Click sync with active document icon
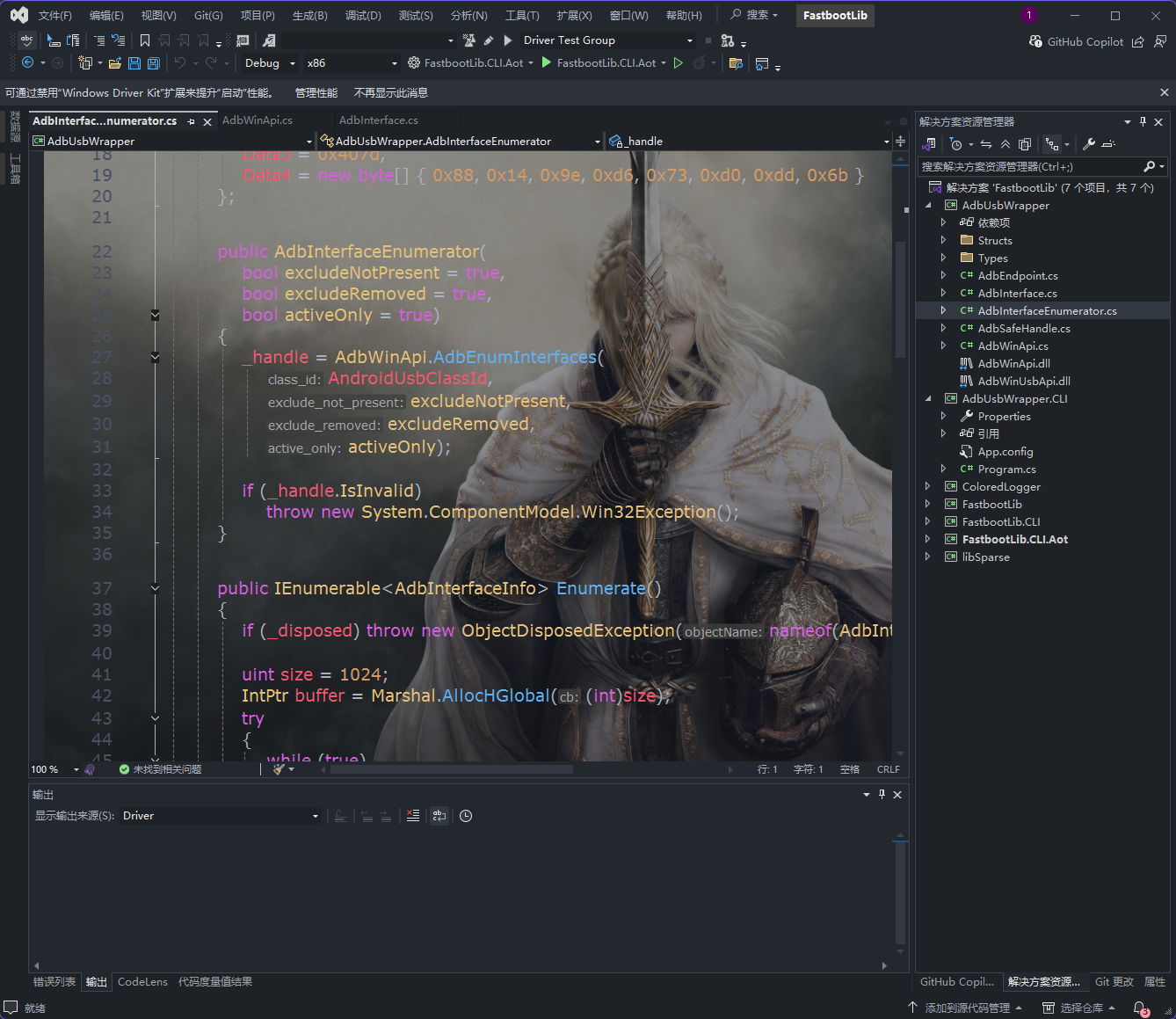The height and width of the screenshot is (1019, 1176). (x=986, y=144)
